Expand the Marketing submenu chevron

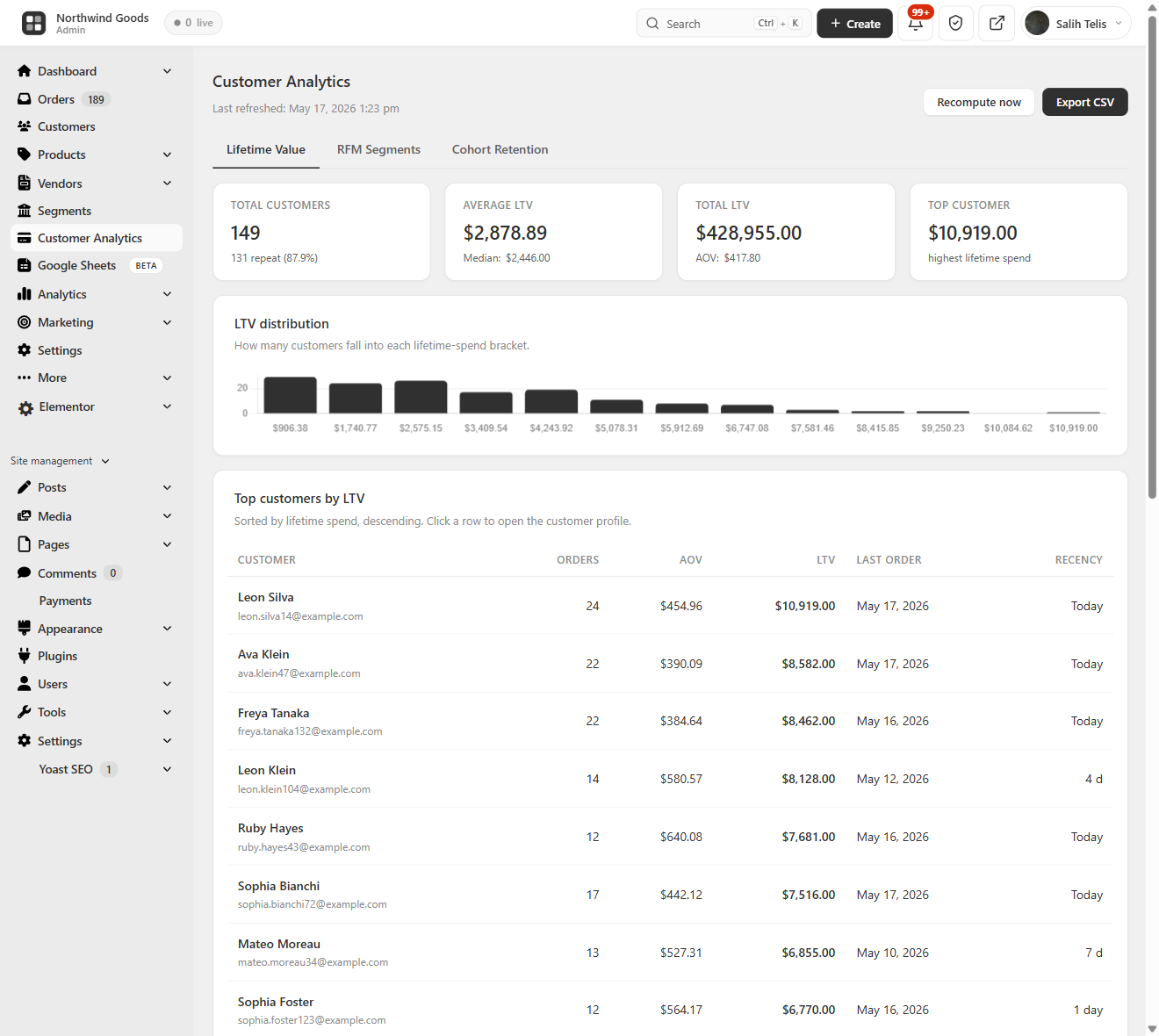pyautogui.click(x=168, y=322)
